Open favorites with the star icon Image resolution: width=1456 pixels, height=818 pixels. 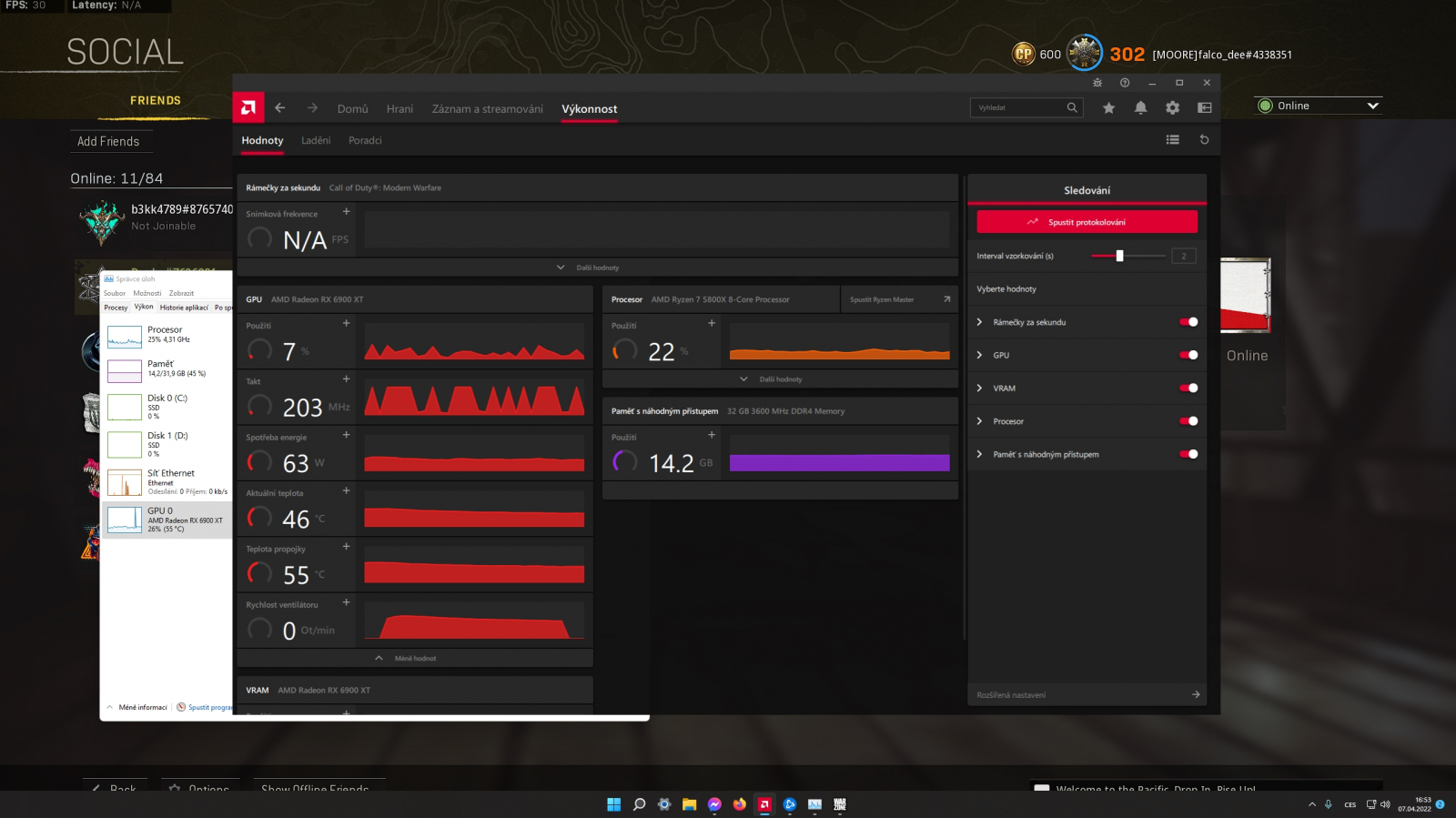pos(1108,108)
